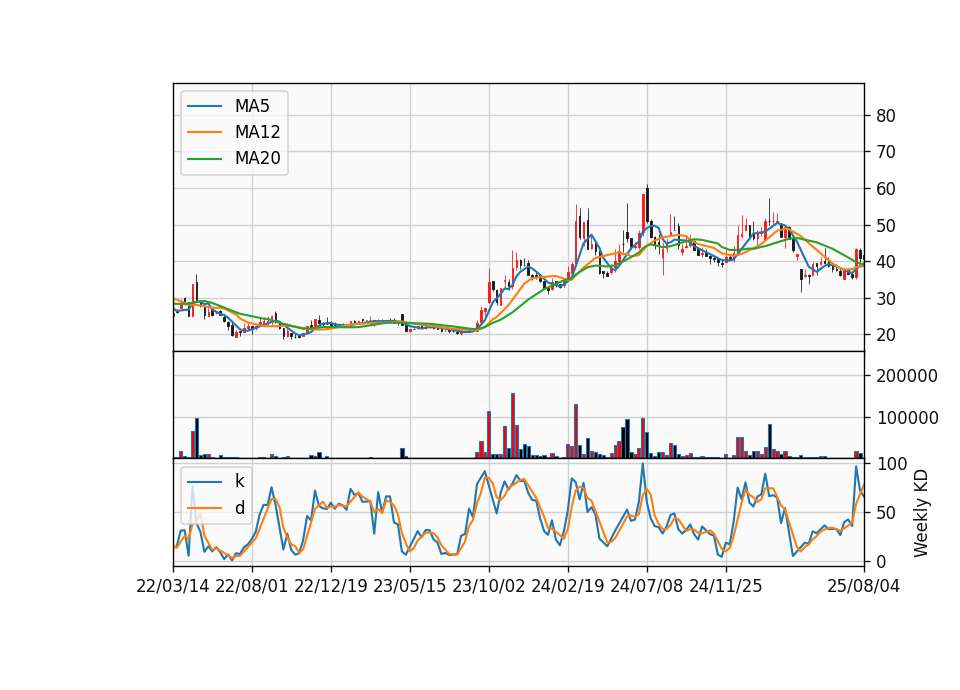Click the blue MA5 legend line sample

(x=204, y=106)
